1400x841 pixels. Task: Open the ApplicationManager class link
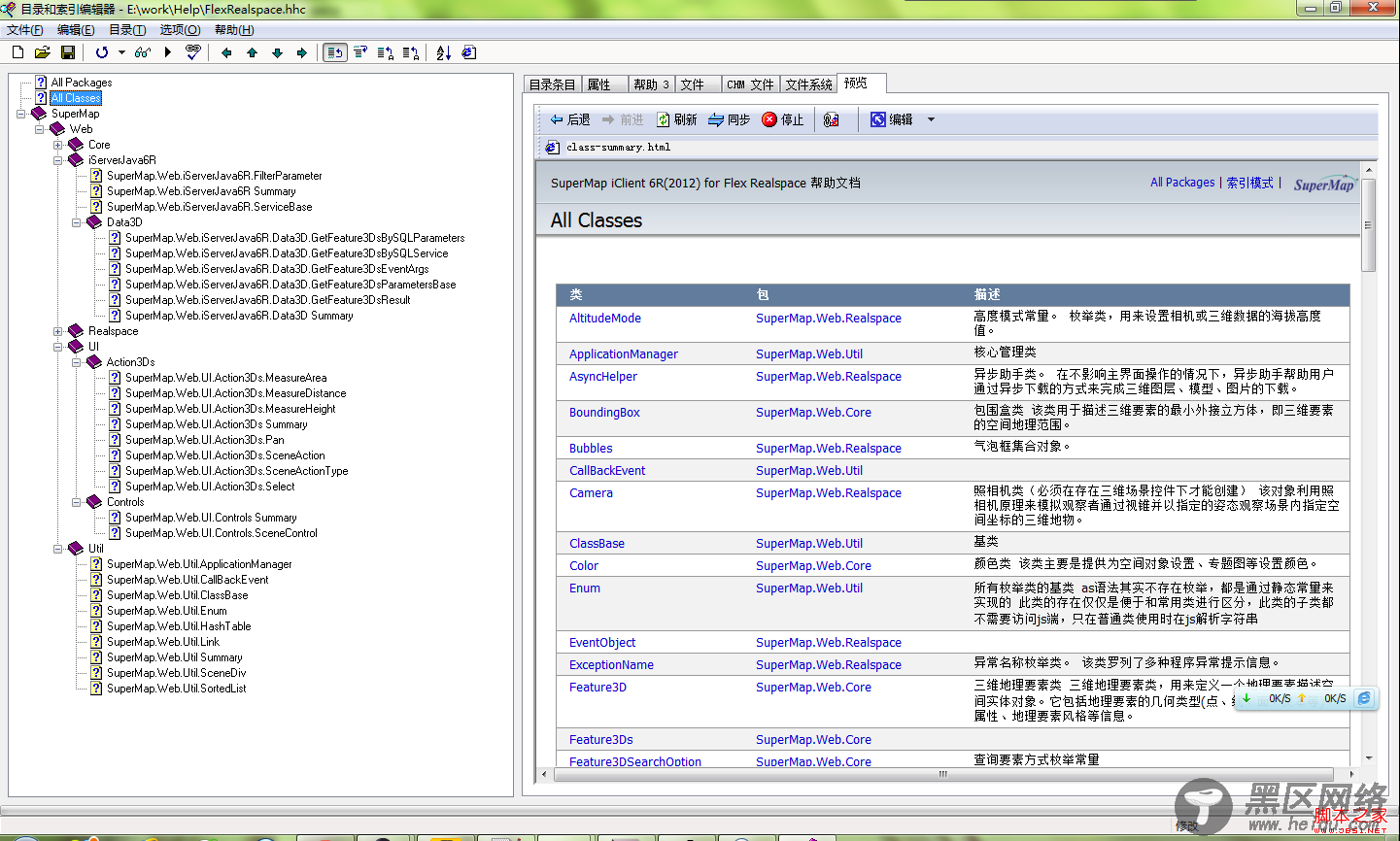624,354
